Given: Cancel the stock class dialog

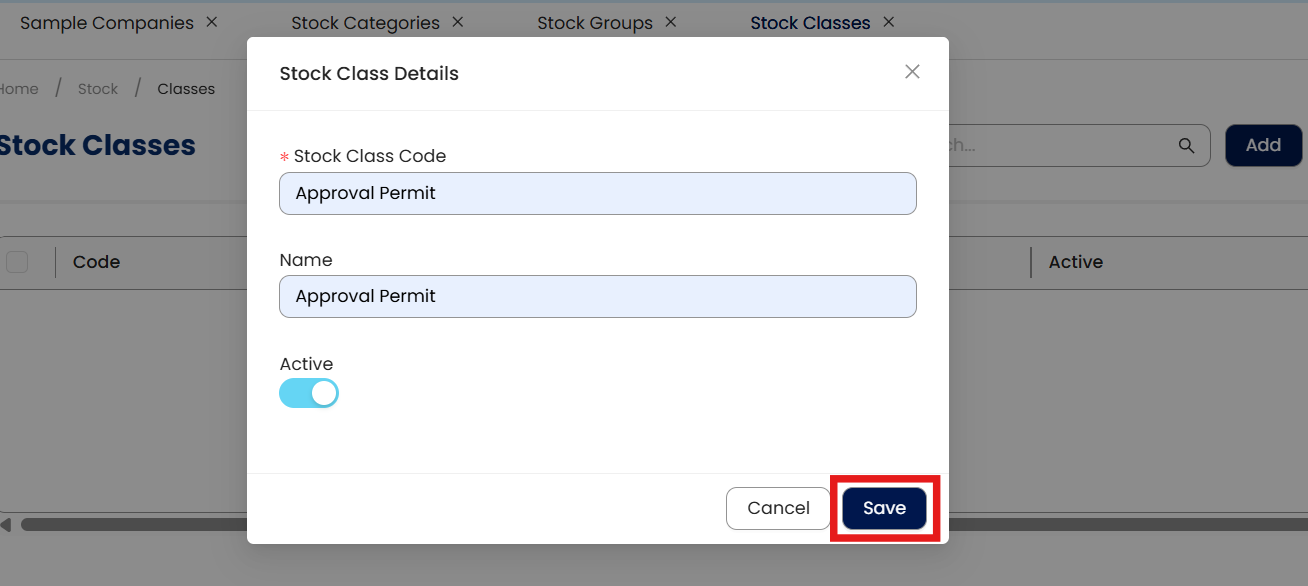Looking at the screenshot, I should pyautogui.click(x=778, y=508).
